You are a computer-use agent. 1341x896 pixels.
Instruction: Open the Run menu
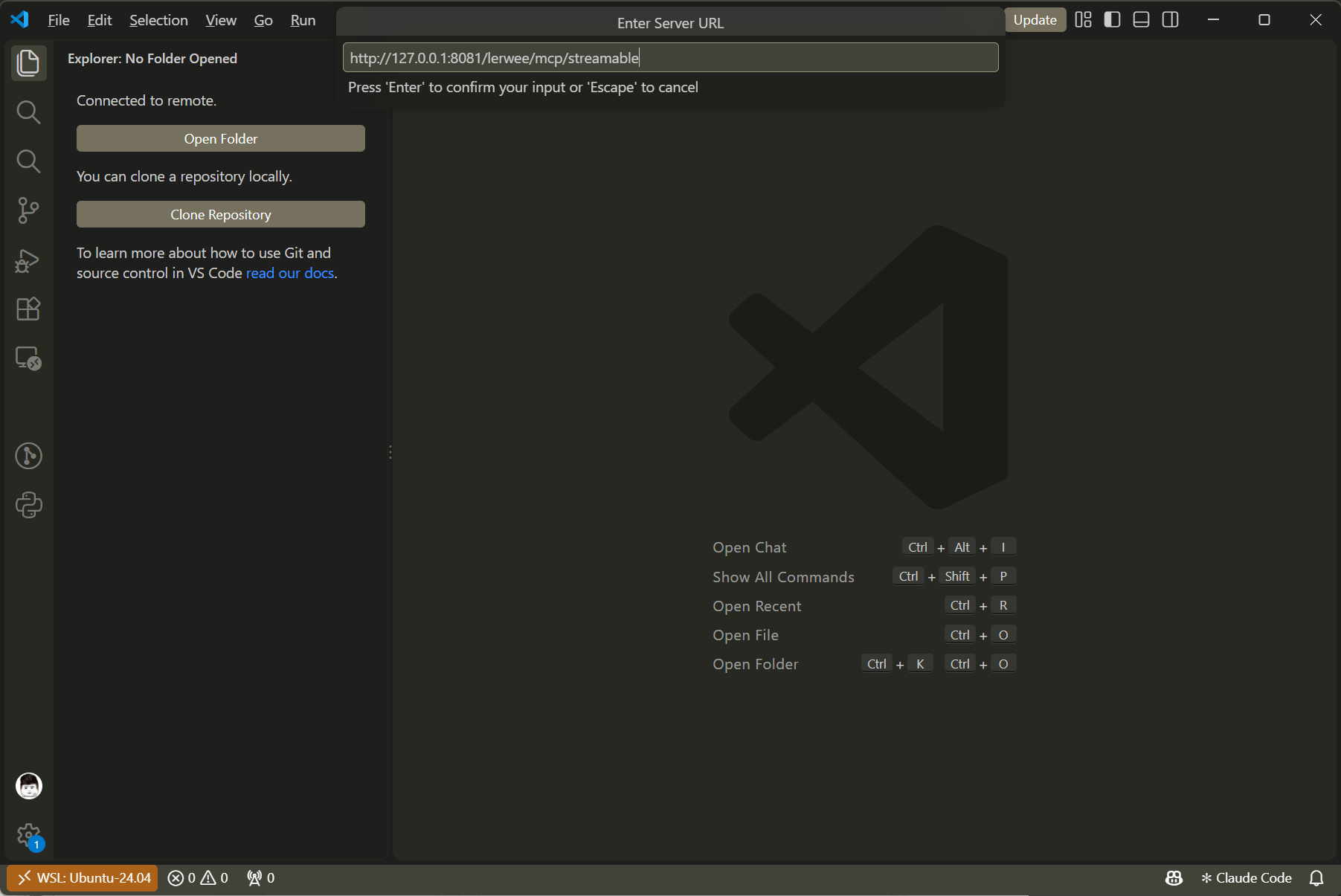(x=303, y=20)
